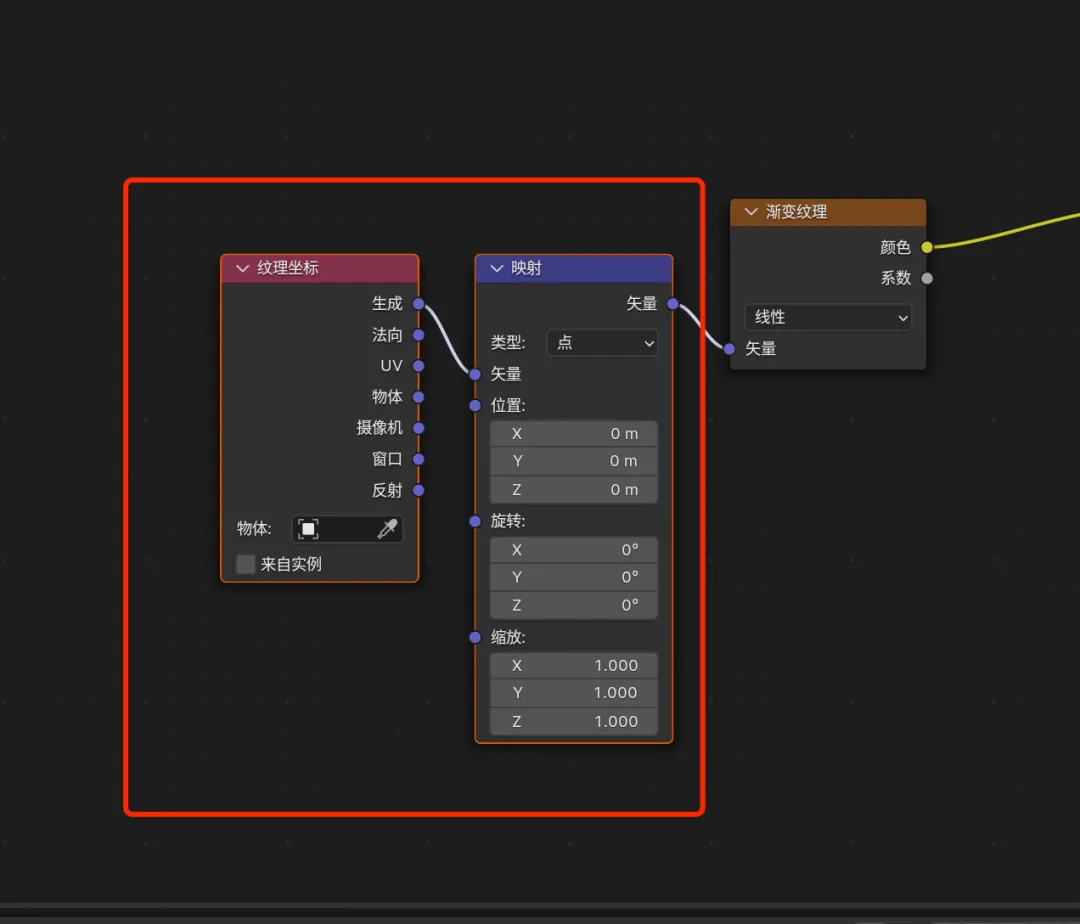Click the 生成 output socket

tap(419, 304)
